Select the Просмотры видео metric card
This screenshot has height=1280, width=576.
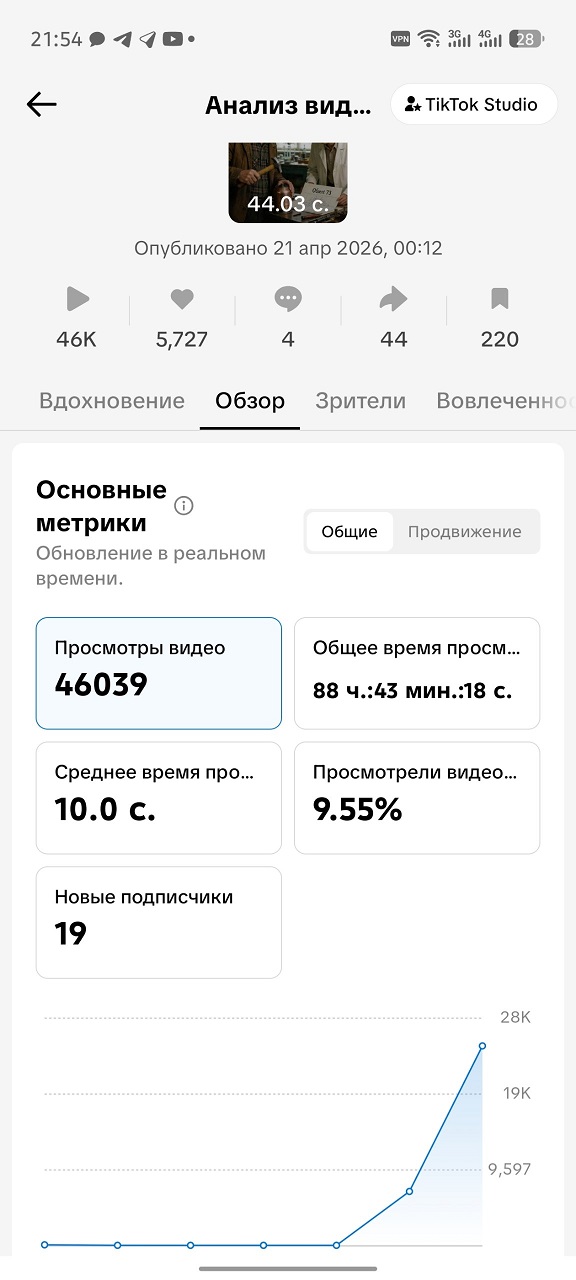coord(159,673)
